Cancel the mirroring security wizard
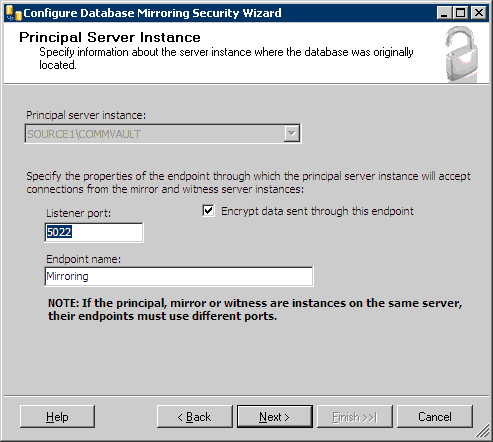493x442 pixels. point(435,416)
